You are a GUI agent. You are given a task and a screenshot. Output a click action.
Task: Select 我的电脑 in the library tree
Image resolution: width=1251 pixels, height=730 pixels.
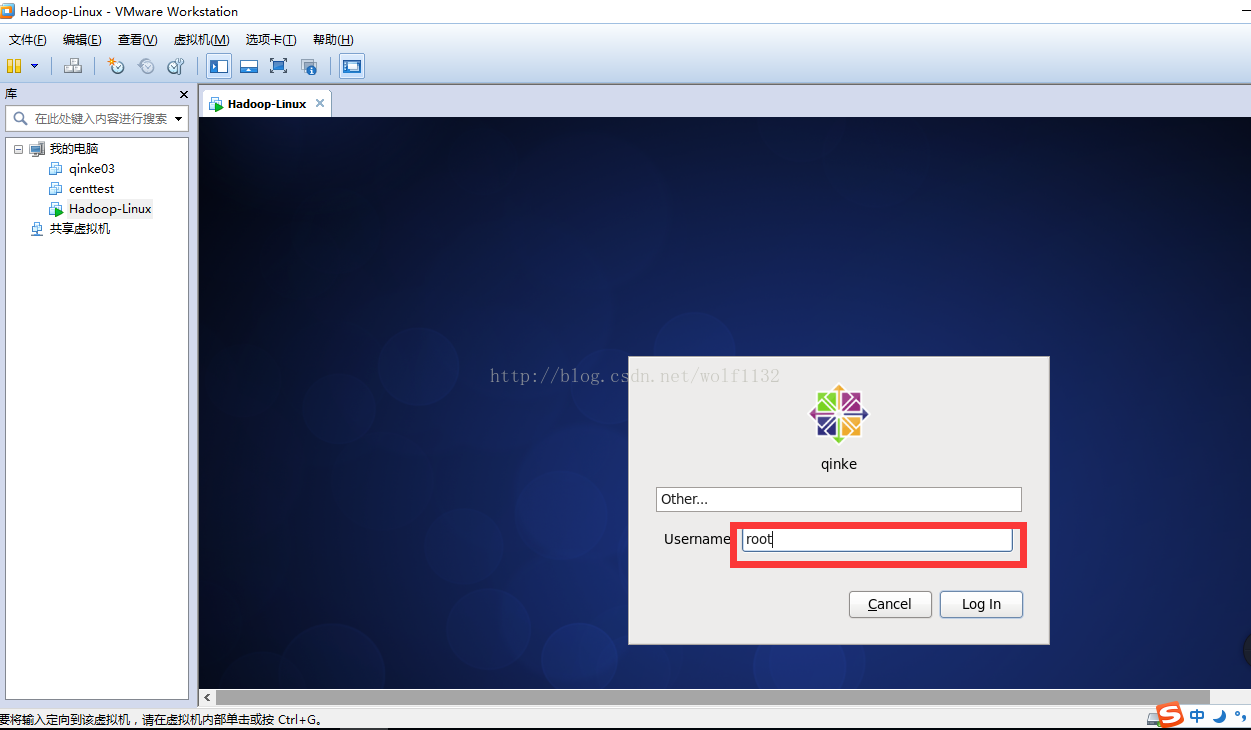(x=74, y=149)
